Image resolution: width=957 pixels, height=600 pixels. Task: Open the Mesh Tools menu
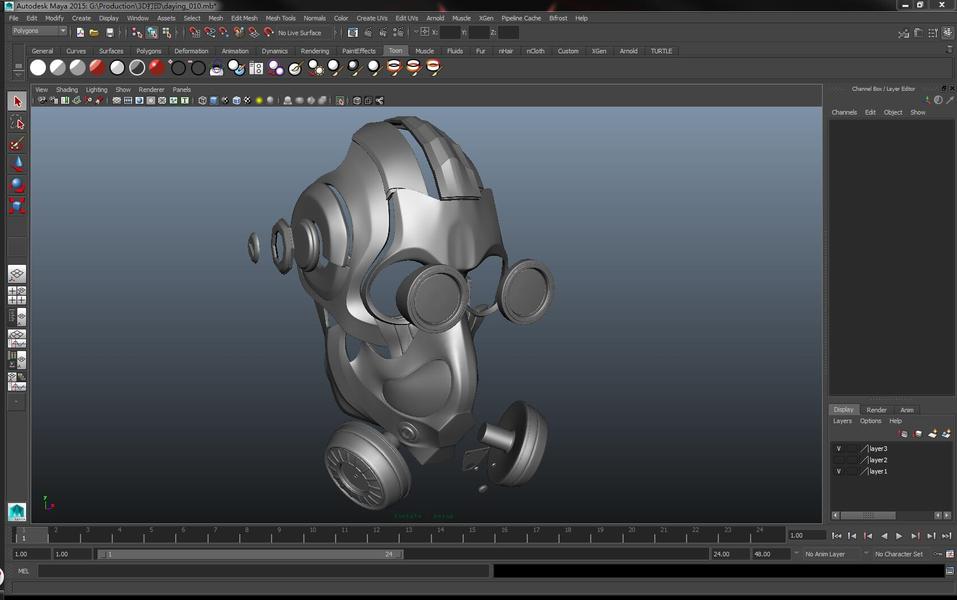[281, 18]
